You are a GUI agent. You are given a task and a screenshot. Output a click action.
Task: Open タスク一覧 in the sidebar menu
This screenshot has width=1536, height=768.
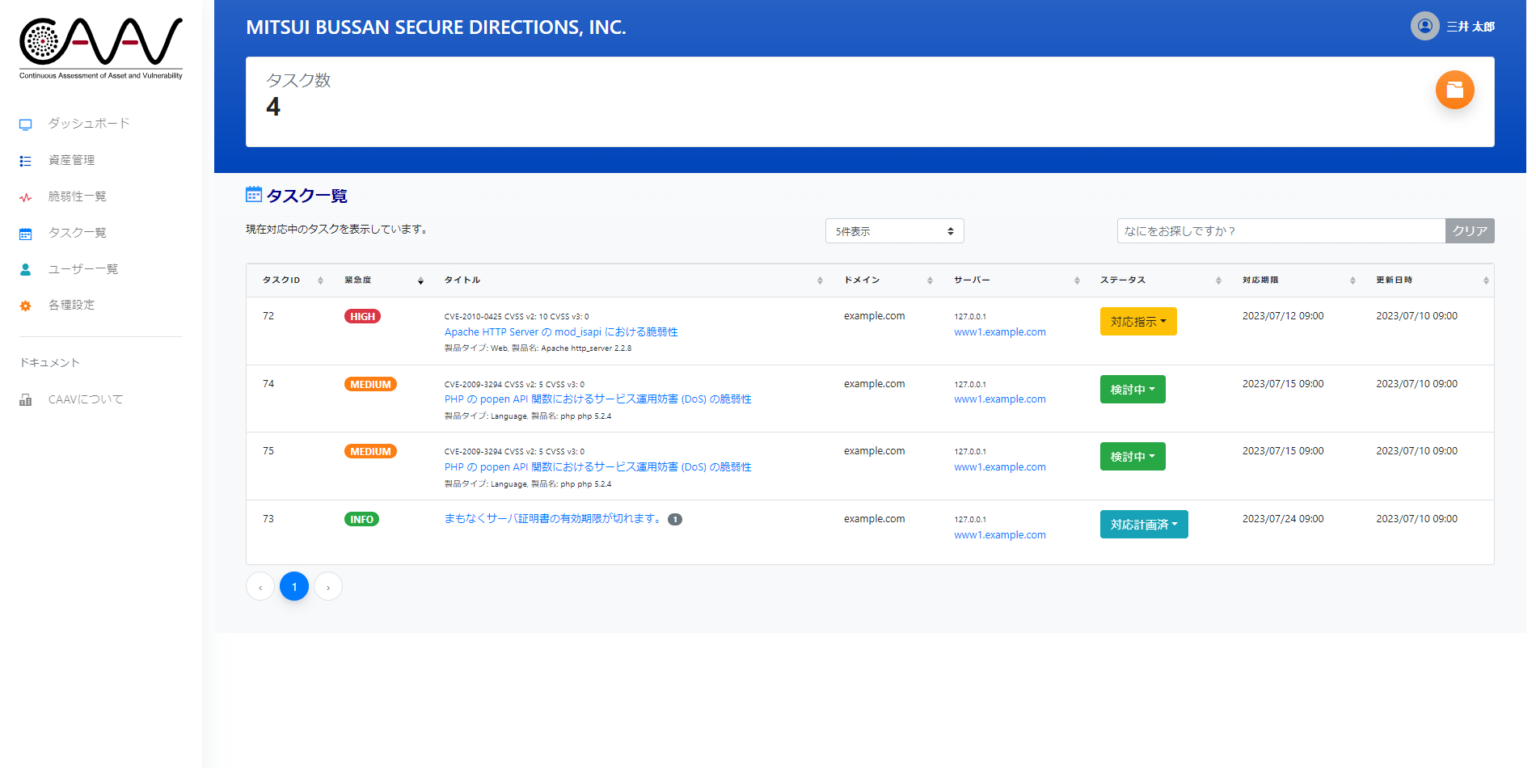tap(77, 233)
